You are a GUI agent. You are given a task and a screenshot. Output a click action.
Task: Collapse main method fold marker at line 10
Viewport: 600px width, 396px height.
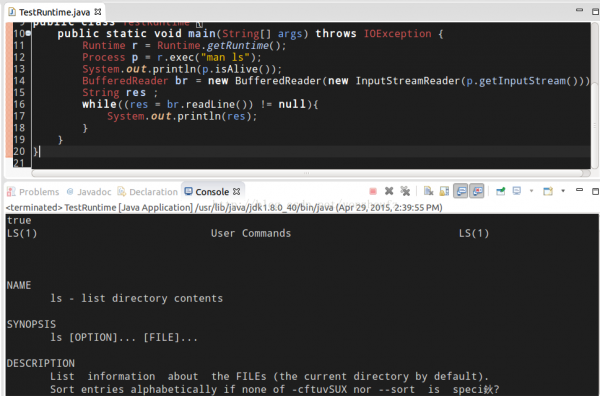point(28,34)
